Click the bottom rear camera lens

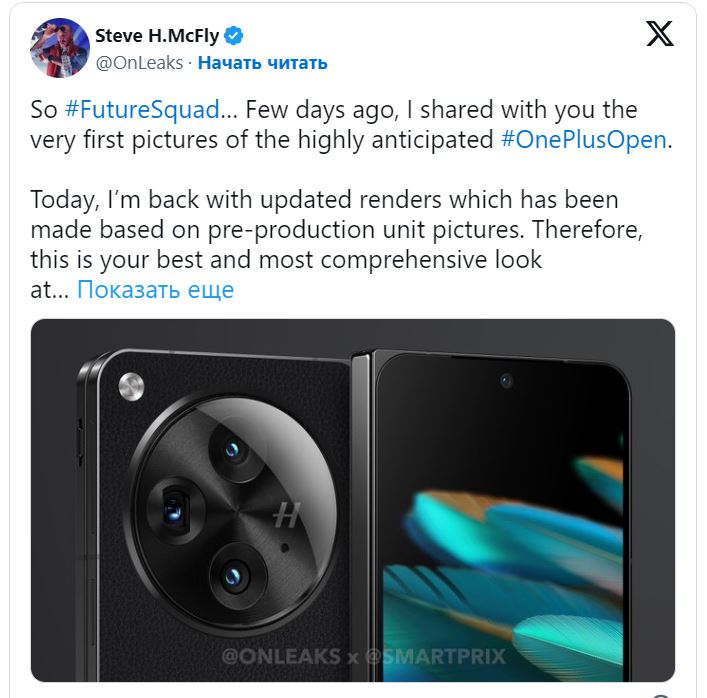(234, 573)
